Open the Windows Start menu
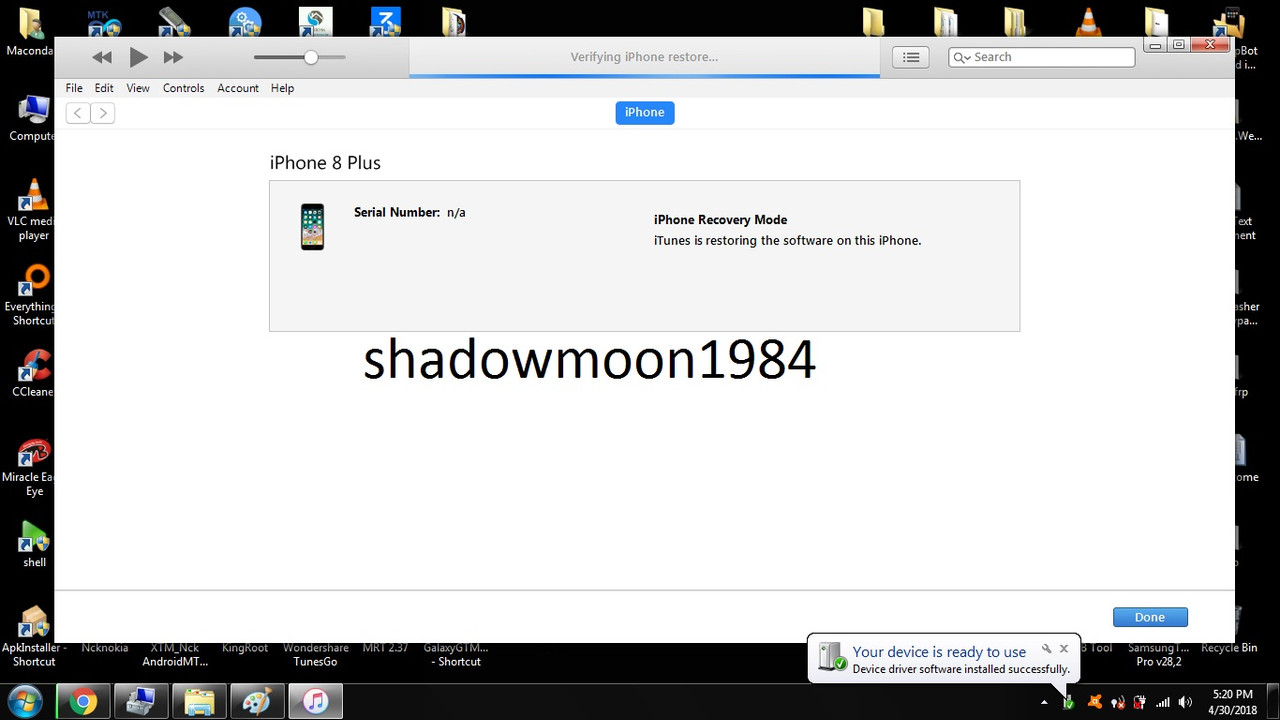The width and height of the screenshot is (1280, 720). [23, 701]
